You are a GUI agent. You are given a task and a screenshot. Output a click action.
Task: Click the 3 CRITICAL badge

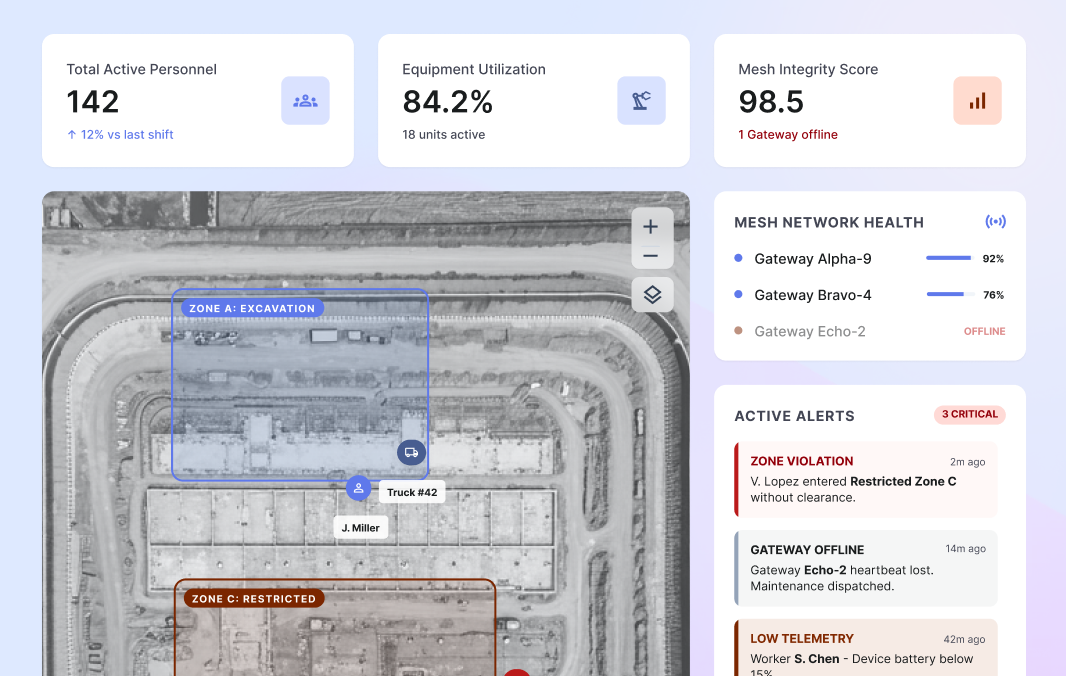969,414
